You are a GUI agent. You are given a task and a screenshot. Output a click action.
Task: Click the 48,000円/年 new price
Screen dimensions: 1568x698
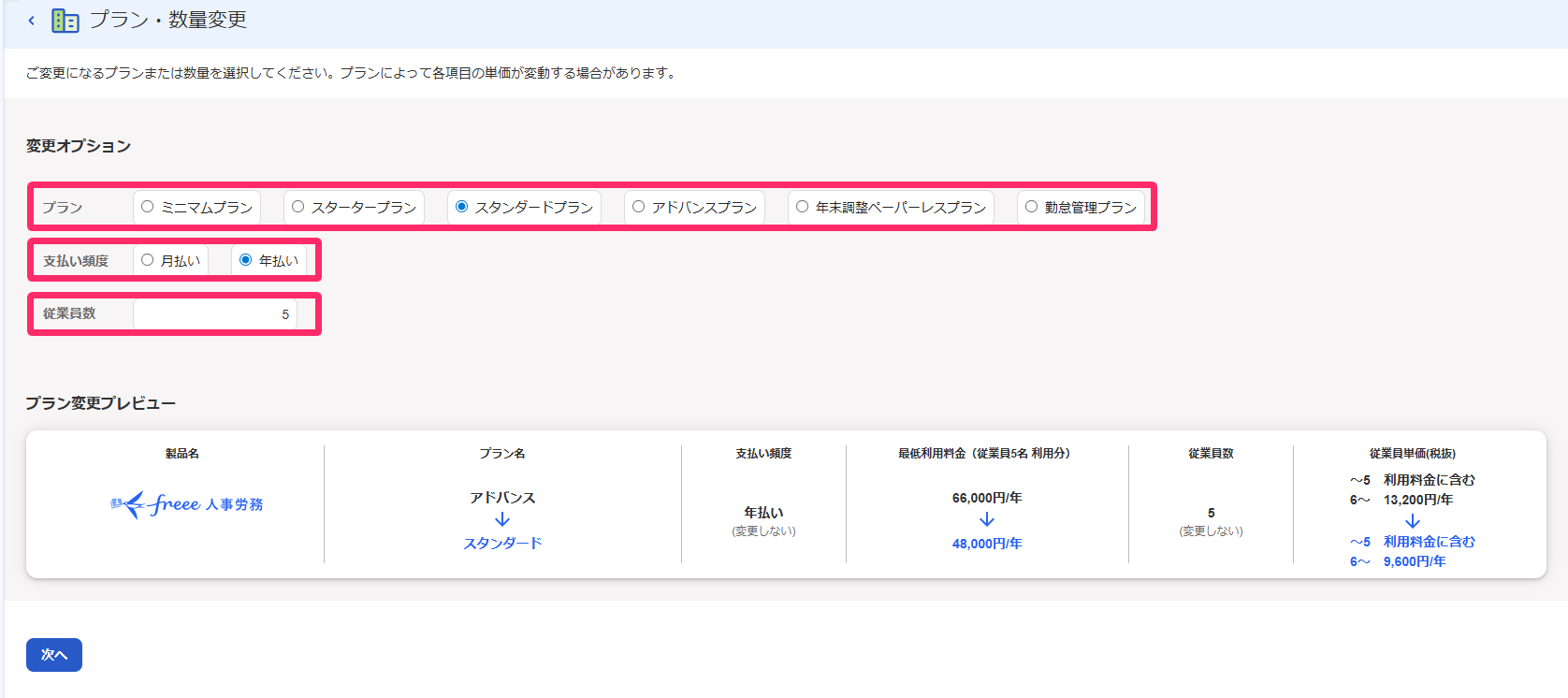987,544
